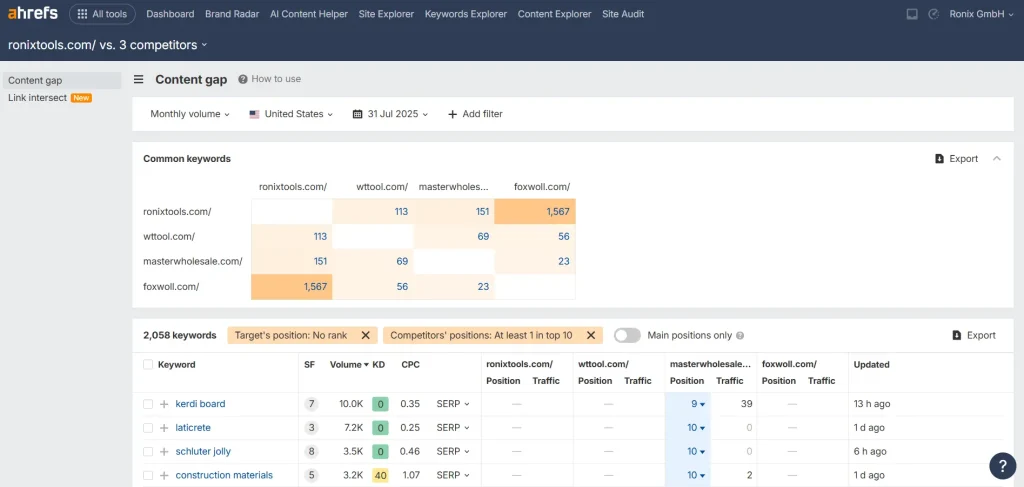The height and width of the screenshot is (487, 1024).
Task: Go to Dashboard
Action: pyautogui.click(x=170, y=14)
